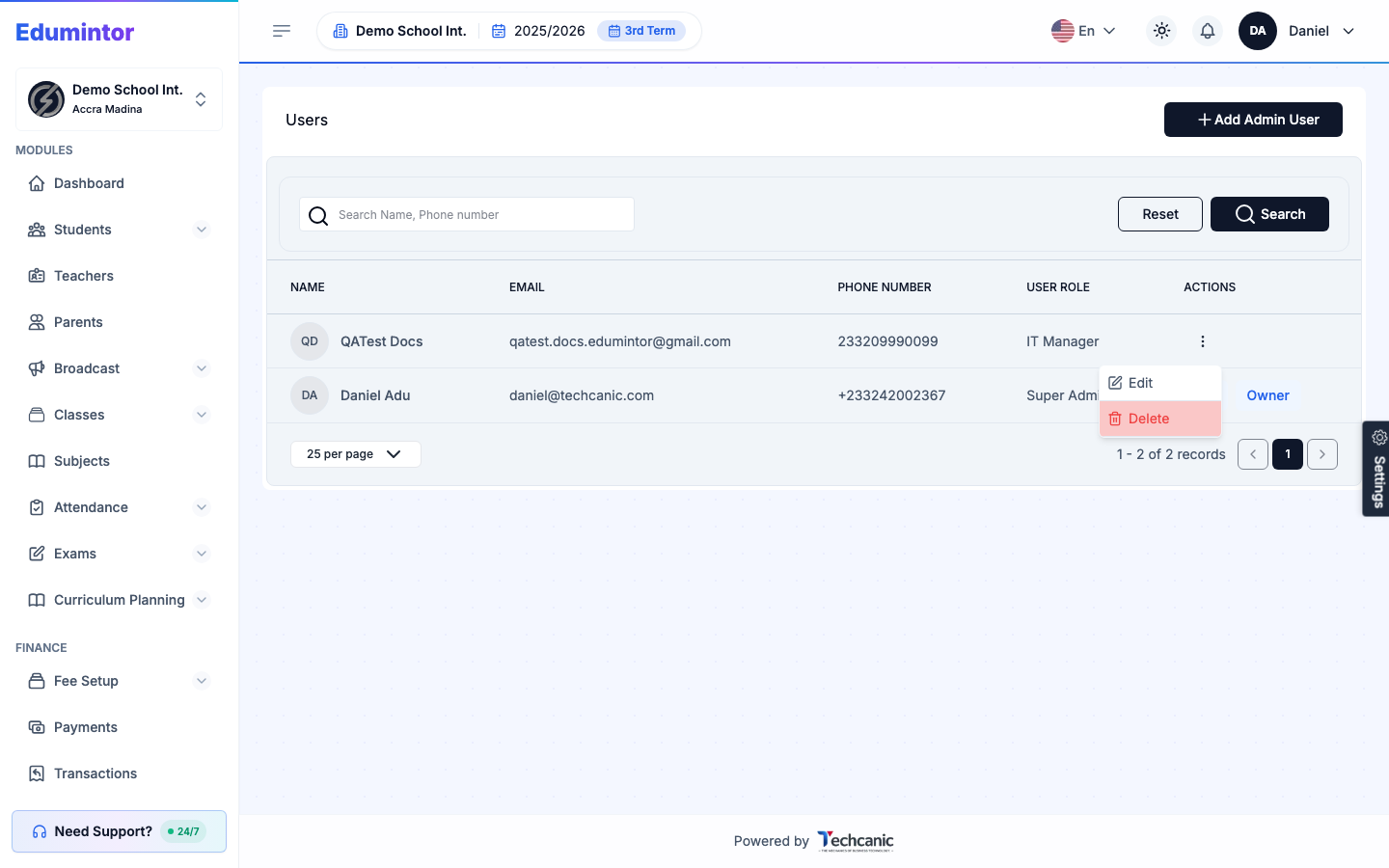The image size is (1389, 868).
Task: Click the Owner badge on Daniel Adu row
Action: 1267,395
